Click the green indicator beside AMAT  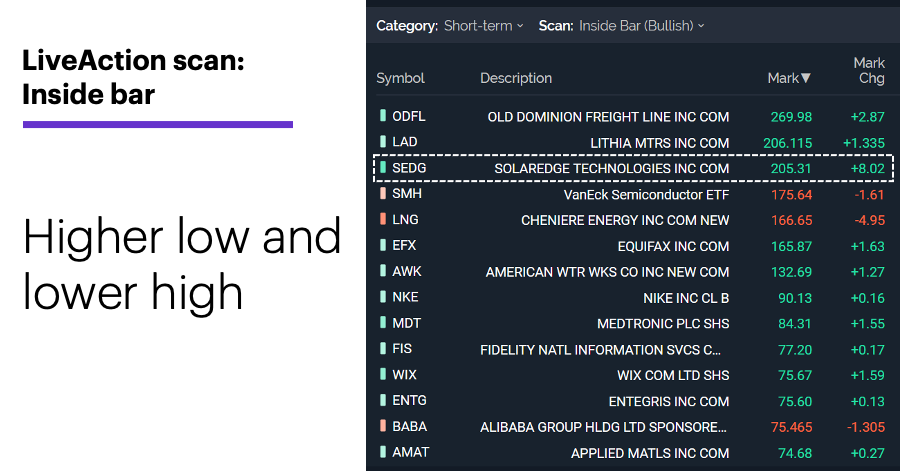[x=383, y=452]
